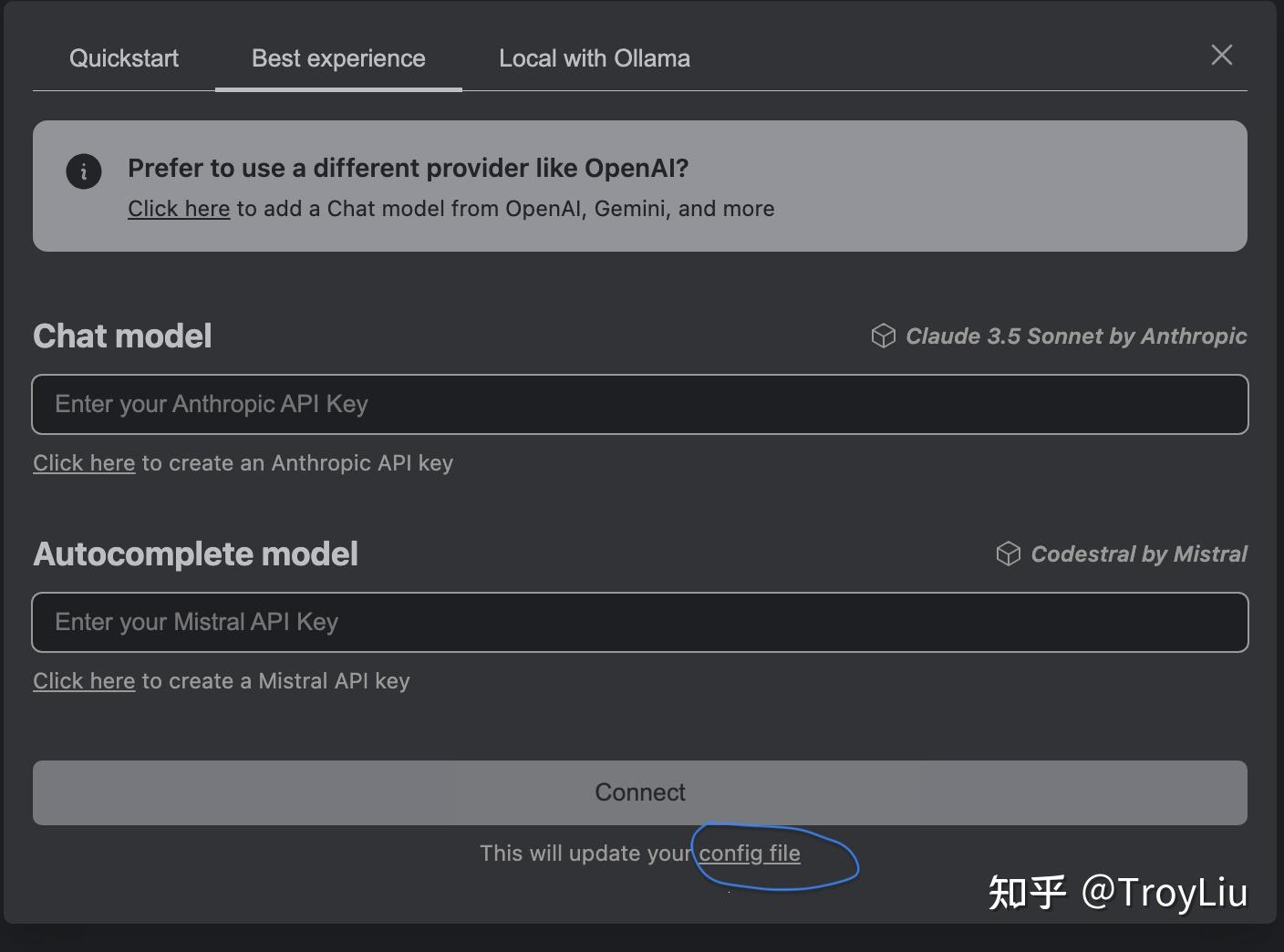Click the cube icon beside Claude 3.5 Sonnet
This screenshot has height=952, width=1284.
[x=883, y=336]
